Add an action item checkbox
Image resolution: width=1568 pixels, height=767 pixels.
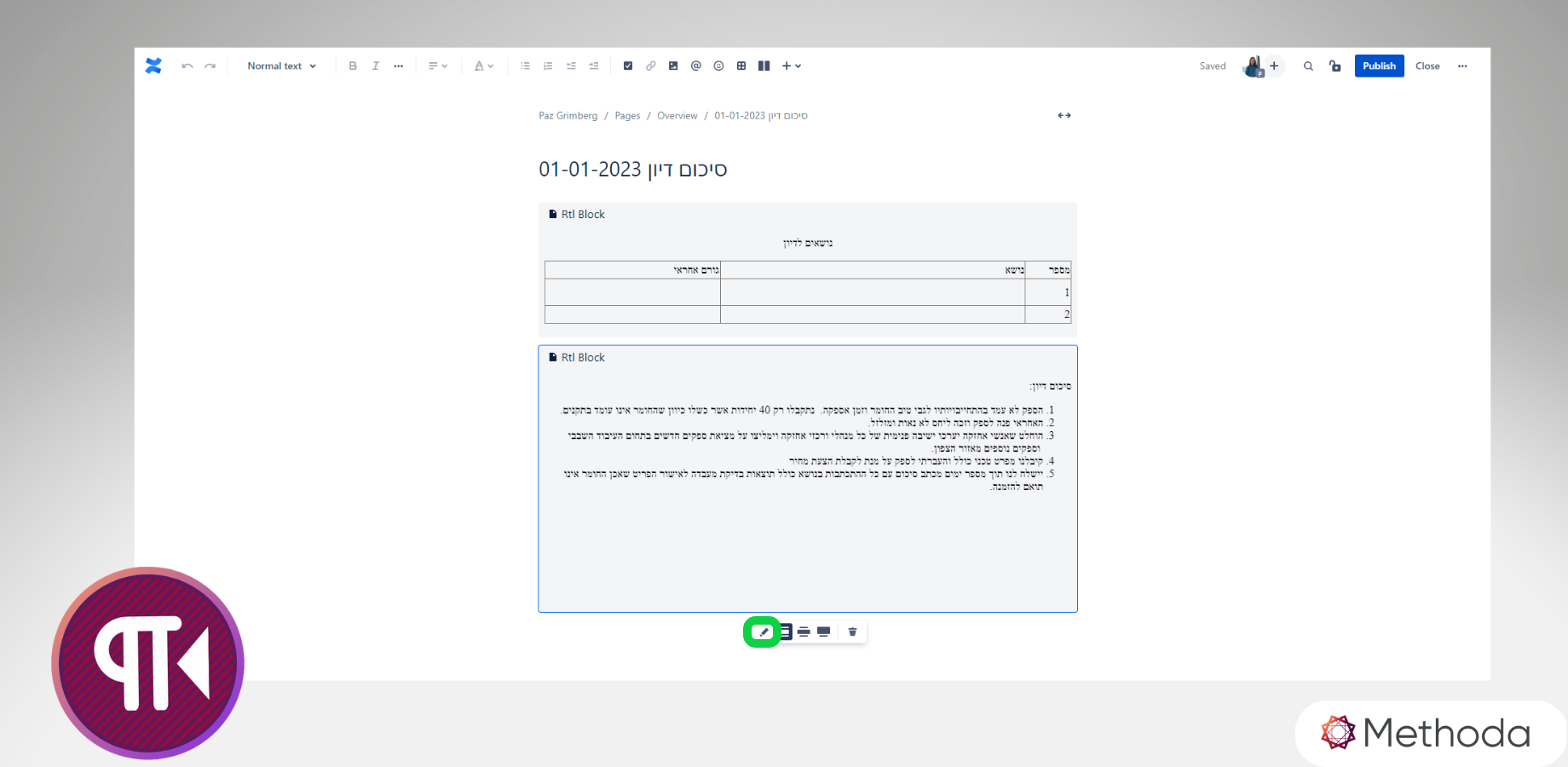click(628, 66)
